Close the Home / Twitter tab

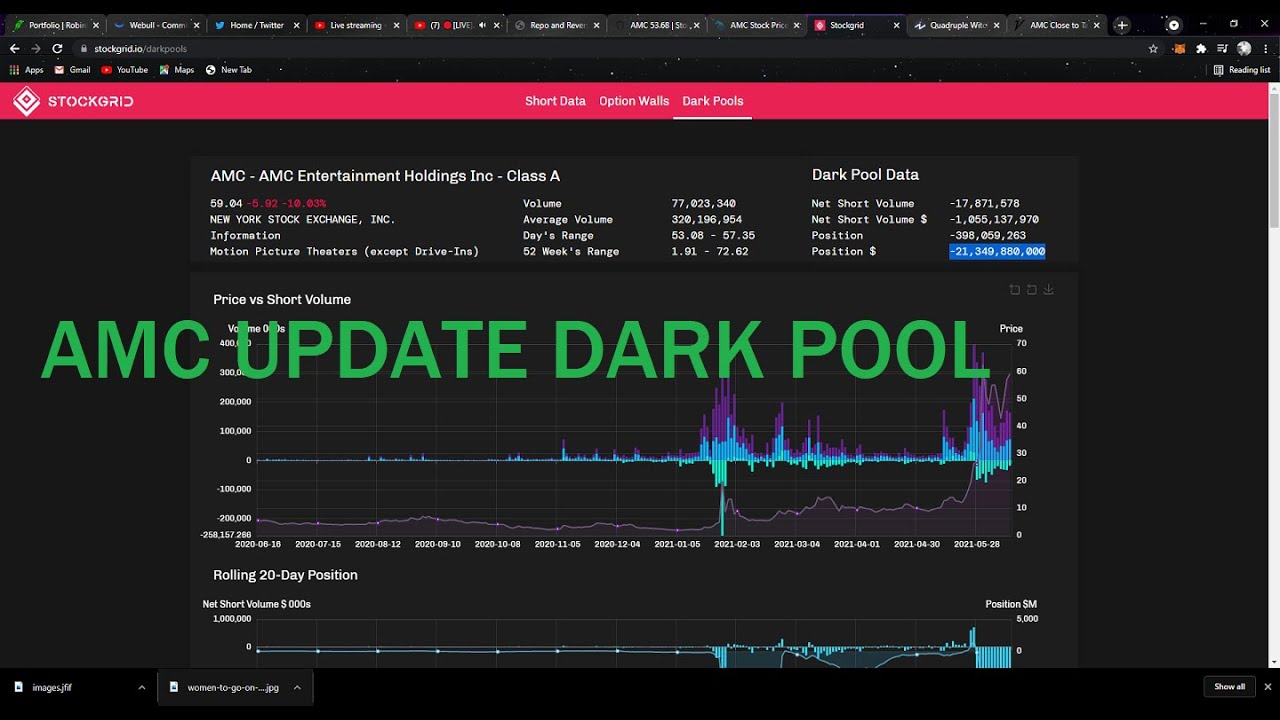tap(296, 25)
